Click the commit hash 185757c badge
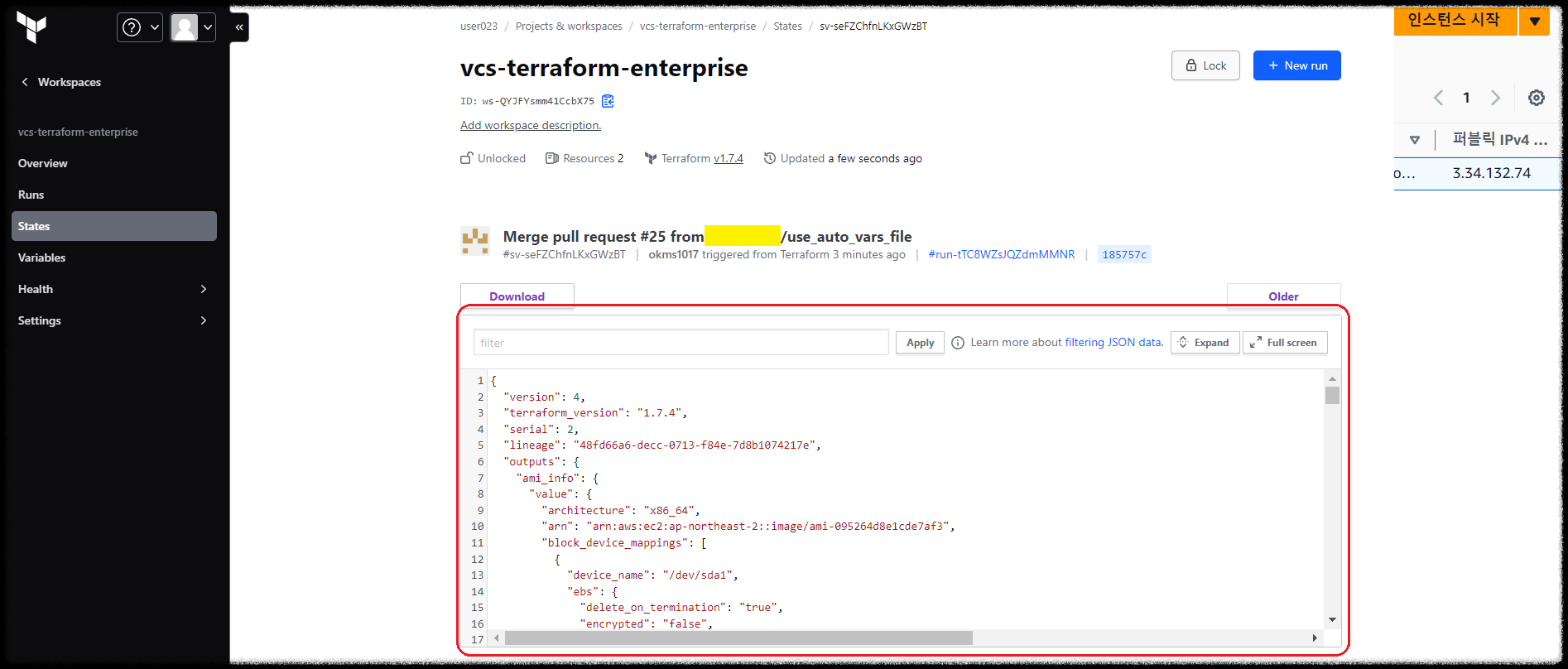The image size is (1568, 669). click(1124, 254)
